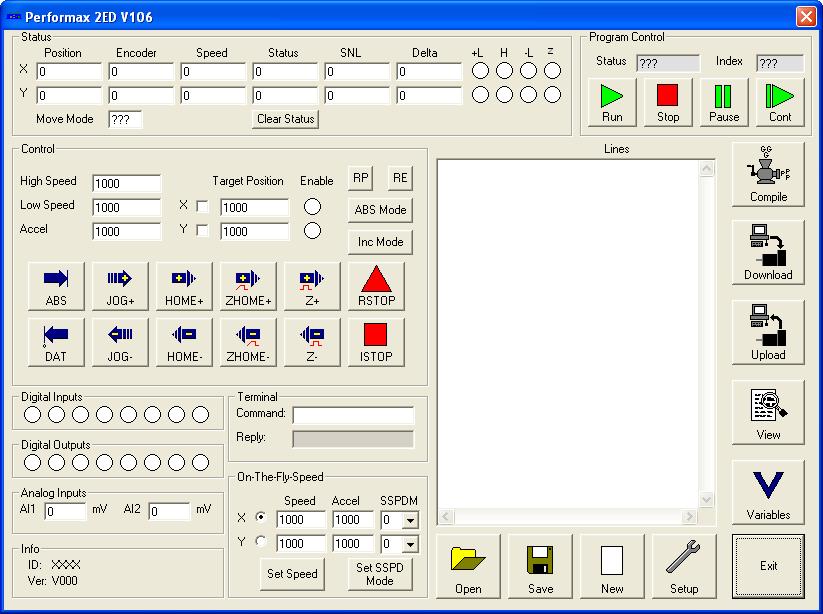This screenshot has width=823, height=614.
Task: Click the Lines vertical scrollbar up arrow
Action: click(706, 168)
